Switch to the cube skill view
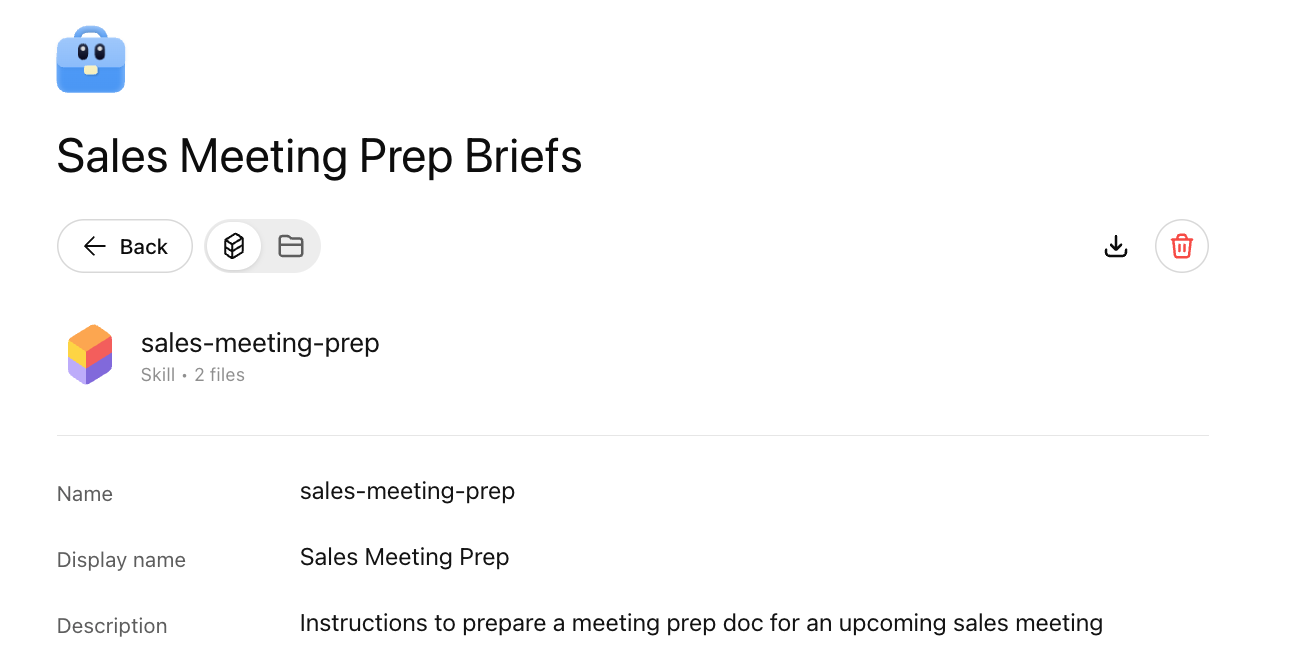 (x=234, y=246)
